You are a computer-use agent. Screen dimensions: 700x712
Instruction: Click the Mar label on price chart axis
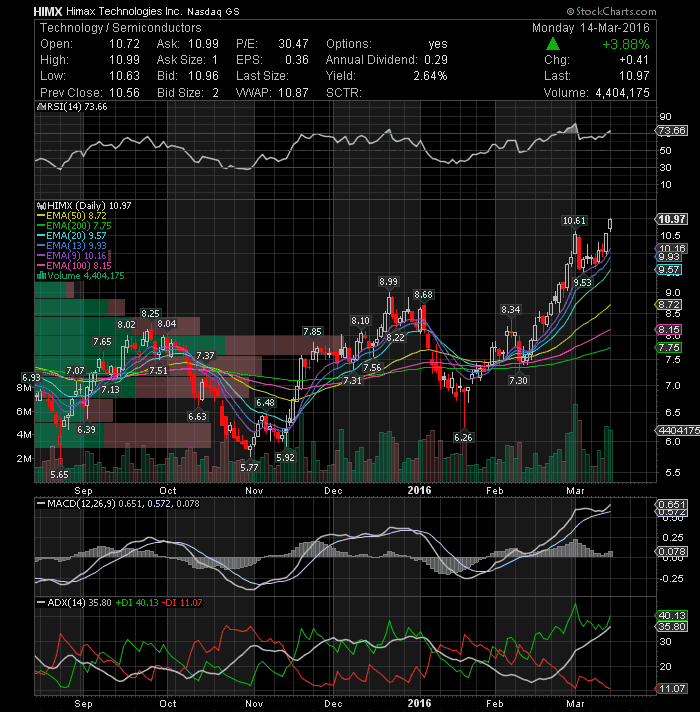point(575,490)
